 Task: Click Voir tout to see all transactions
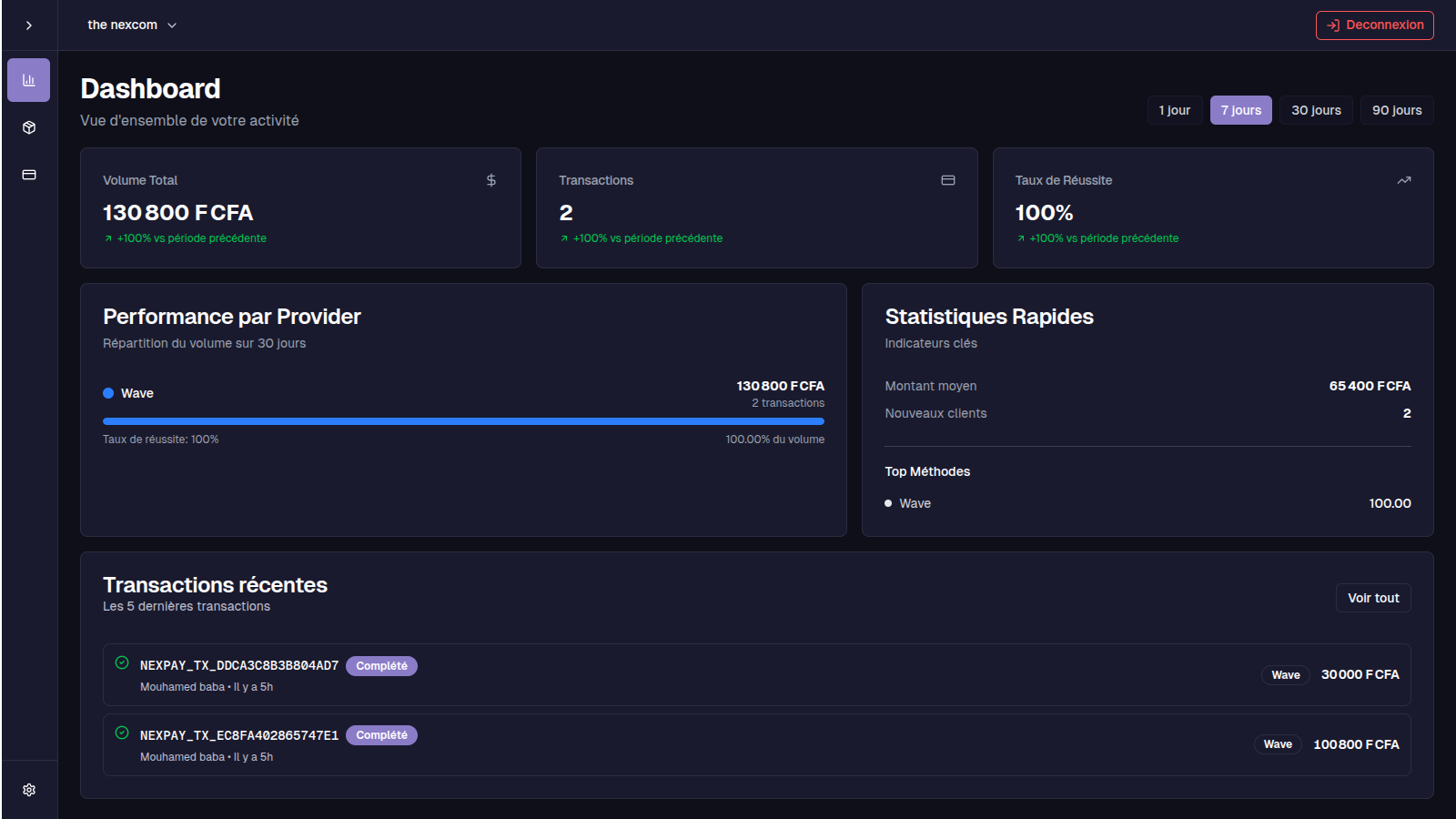tap(1372, 598)
